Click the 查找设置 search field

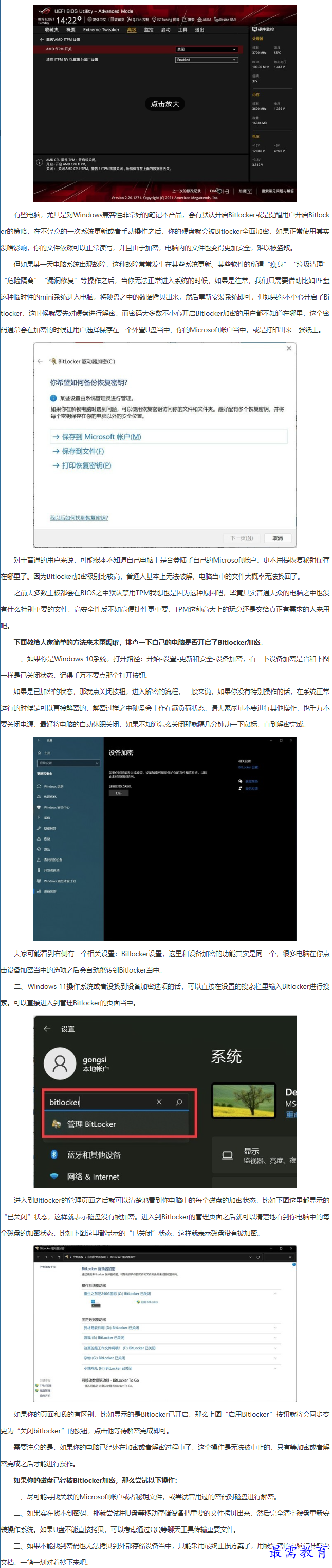[68, 763]
